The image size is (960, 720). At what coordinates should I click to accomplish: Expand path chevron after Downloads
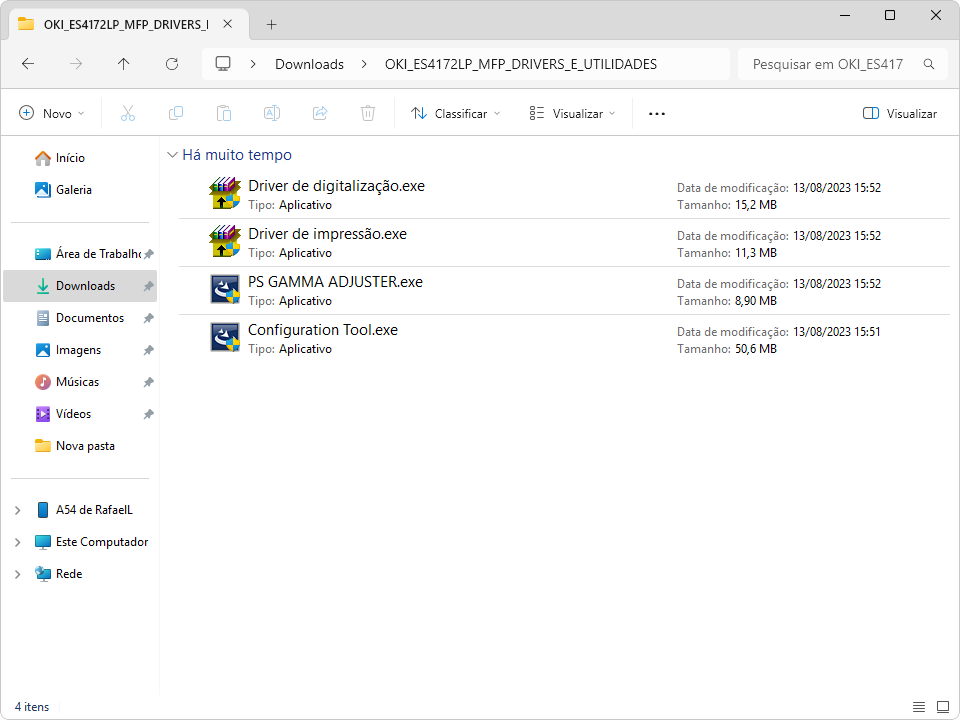[x=364, y=64]
